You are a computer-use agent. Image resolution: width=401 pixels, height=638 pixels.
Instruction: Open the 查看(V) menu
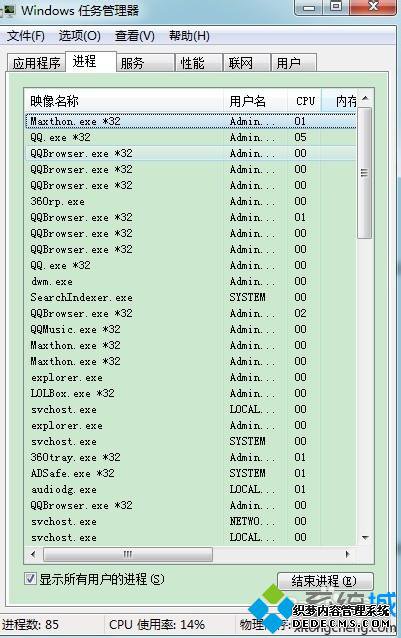click(135, 36)
